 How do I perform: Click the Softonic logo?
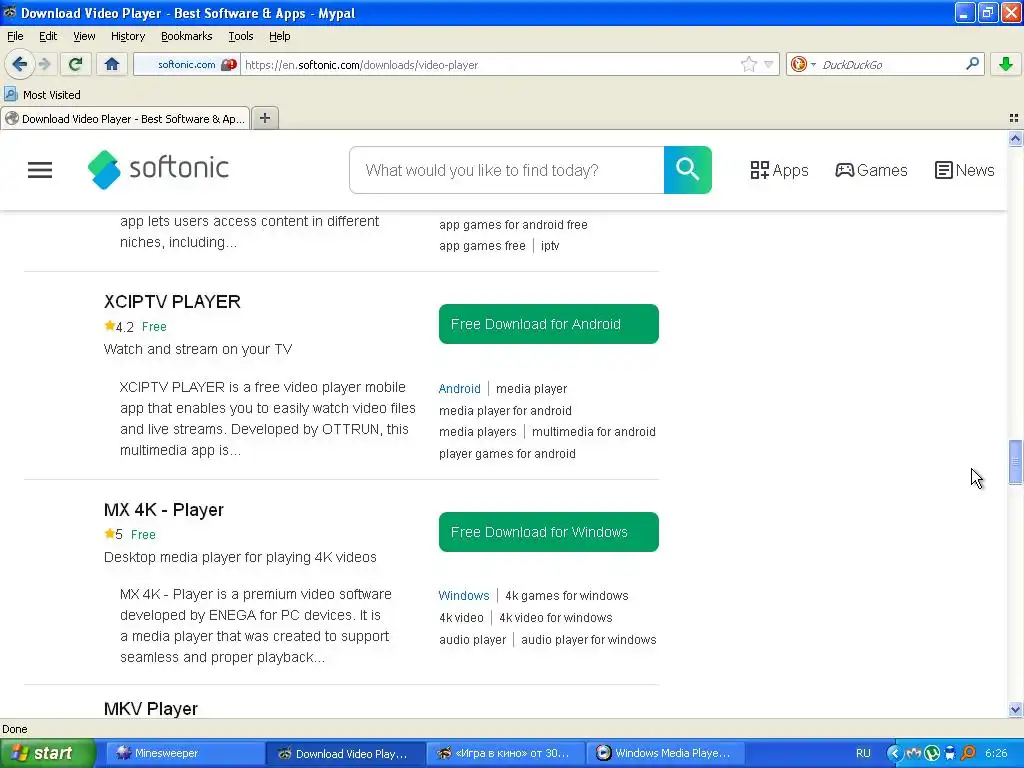point(158,169)
